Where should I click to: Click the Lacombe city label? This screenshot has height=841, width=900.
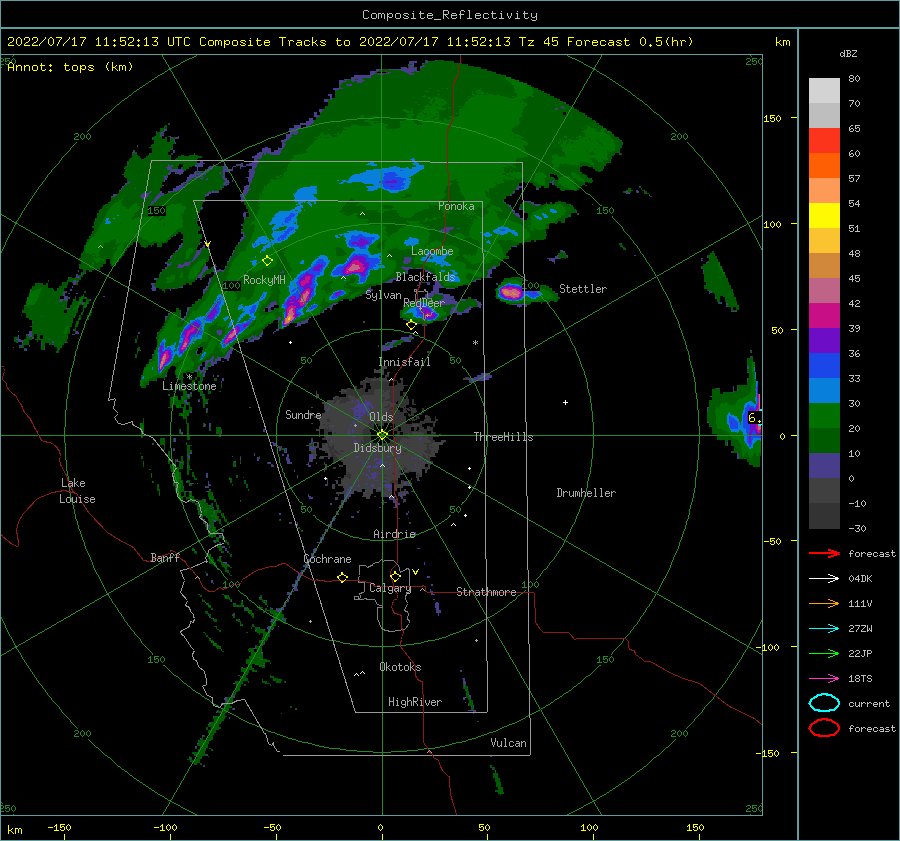coord(432,251)
